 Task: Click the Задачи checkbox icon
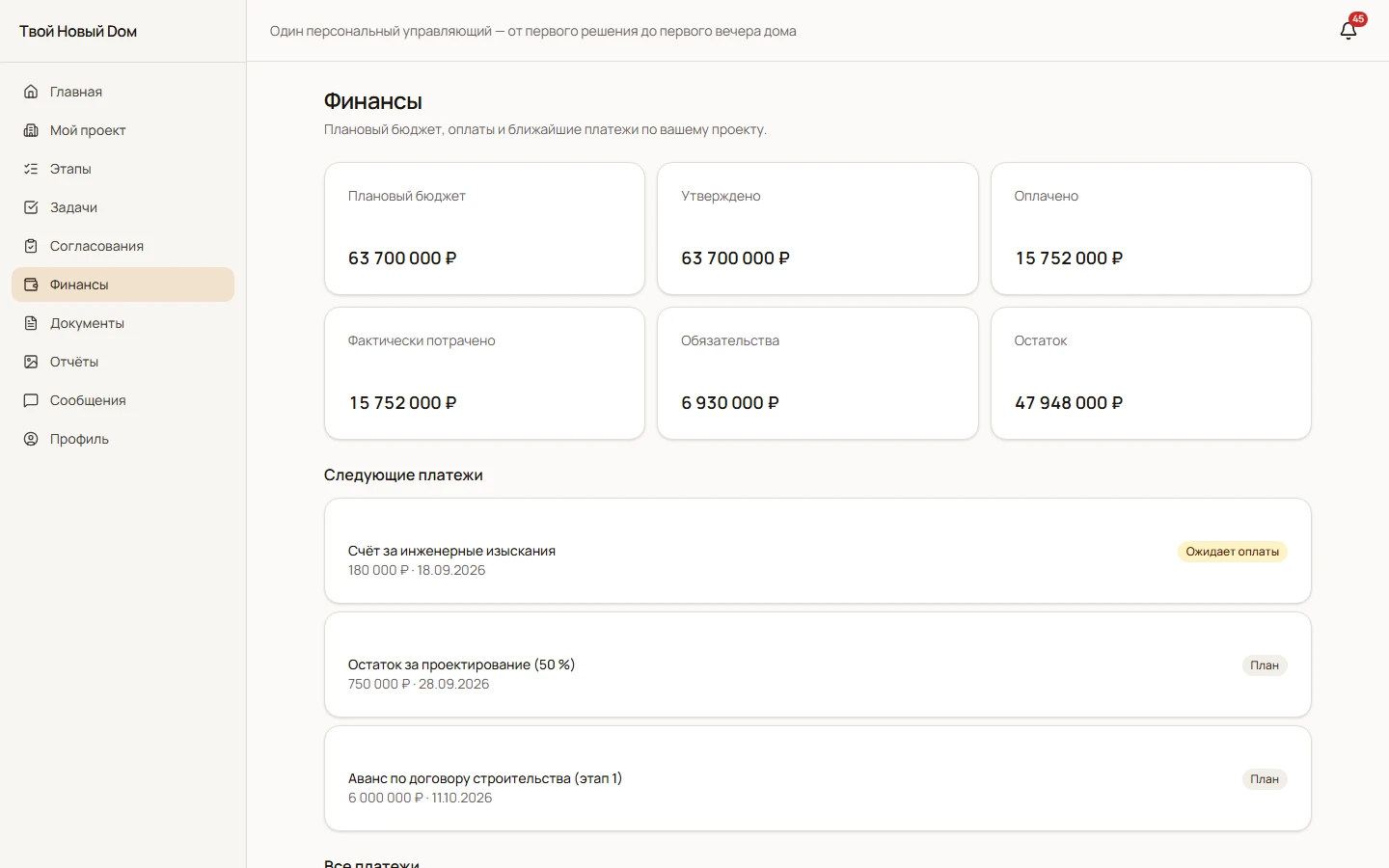pos(31,207)
